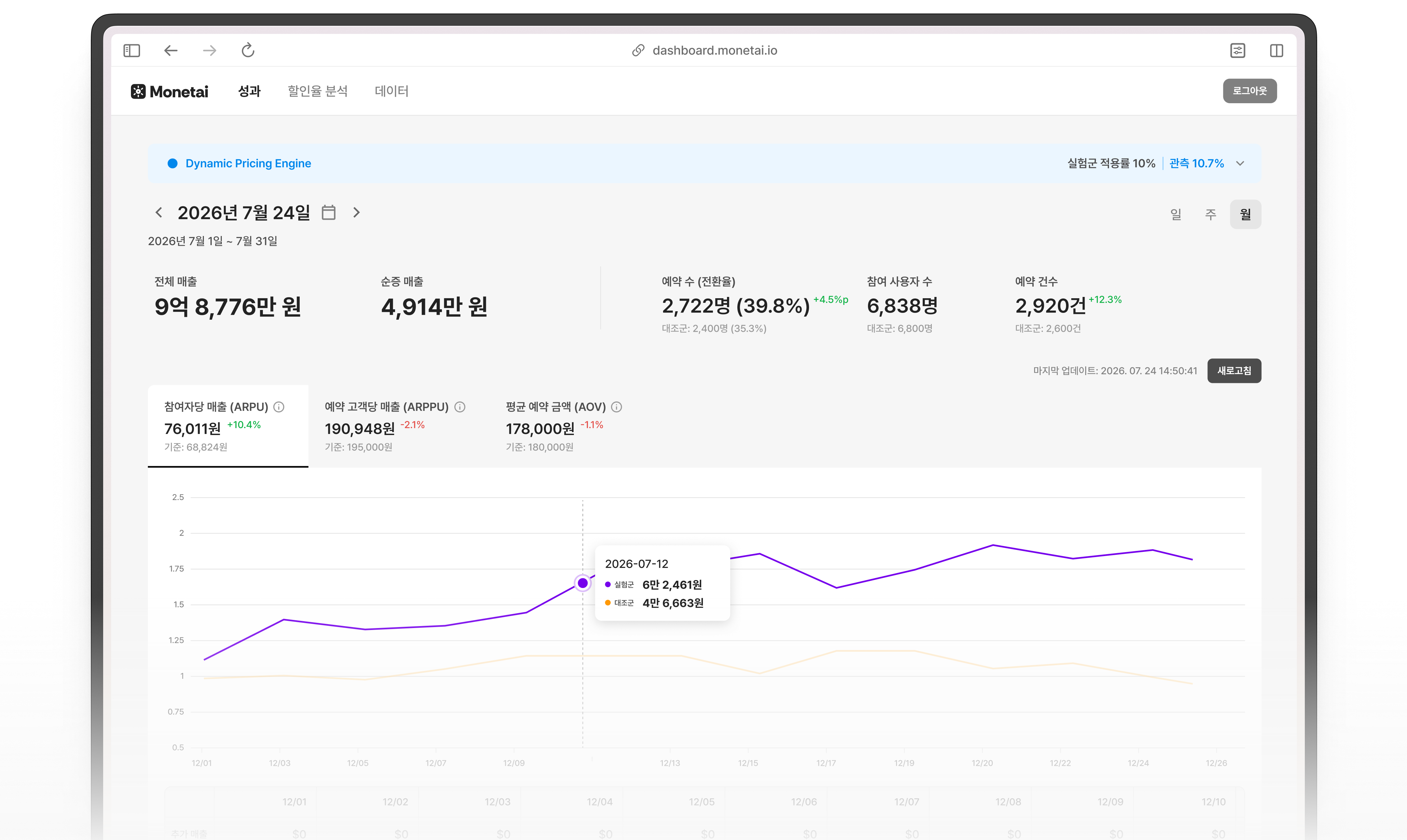1407x840 pixels.
Task: Click the -2.1% ARPPU change
Action: tap(413, 425)
